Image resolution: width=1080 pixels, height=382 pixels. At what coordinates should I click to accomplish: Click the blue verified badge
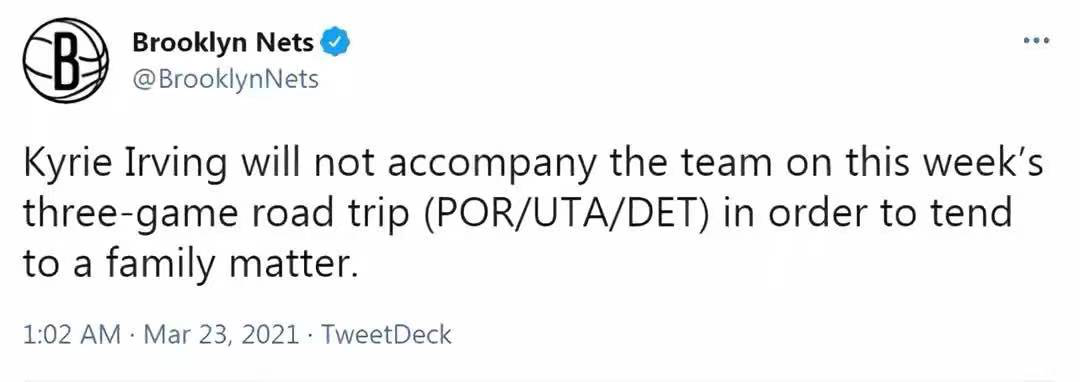[x=336, y=43]
